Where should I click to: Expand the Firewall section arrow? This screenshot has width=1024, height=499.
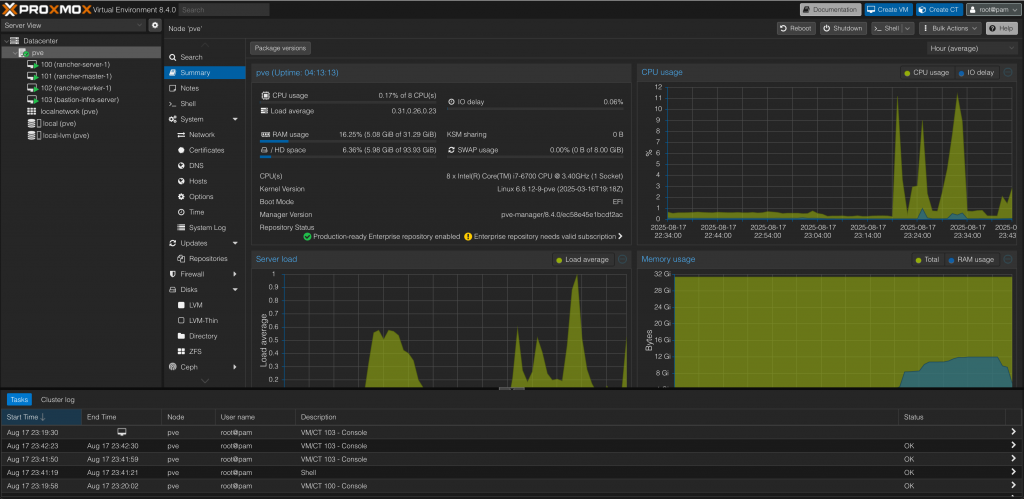[235, 274]
